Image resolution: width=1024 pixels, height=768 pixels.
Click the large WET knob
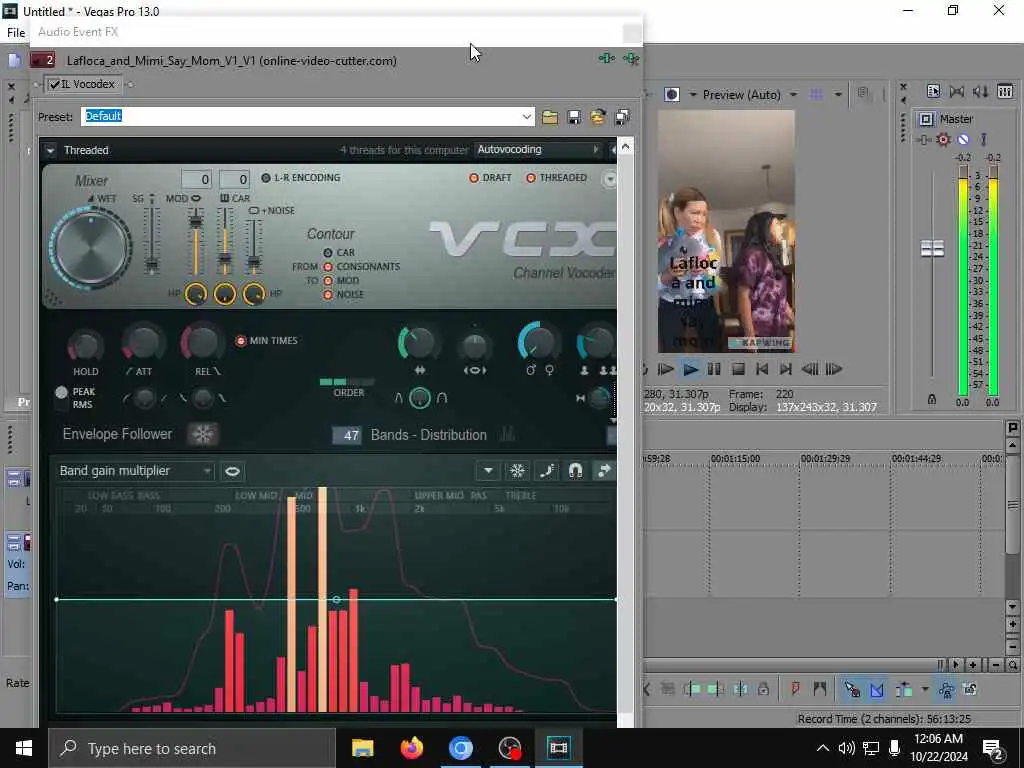click(90, 248)
